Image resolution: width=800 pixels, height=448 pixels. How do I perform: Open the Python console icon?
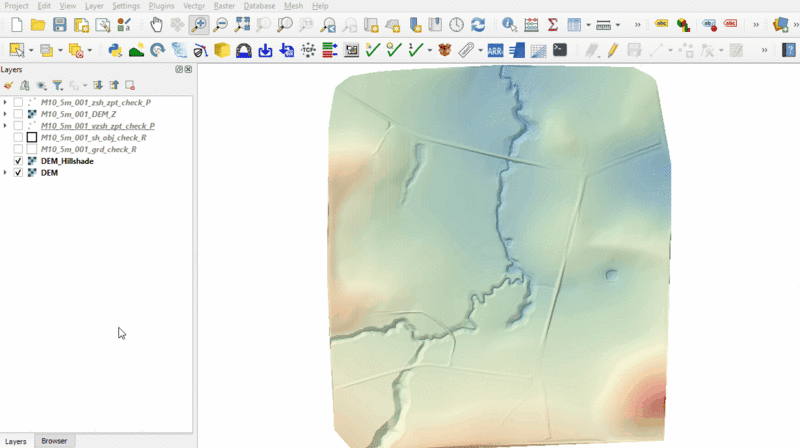pyautogui.click(x=114, y=49)
